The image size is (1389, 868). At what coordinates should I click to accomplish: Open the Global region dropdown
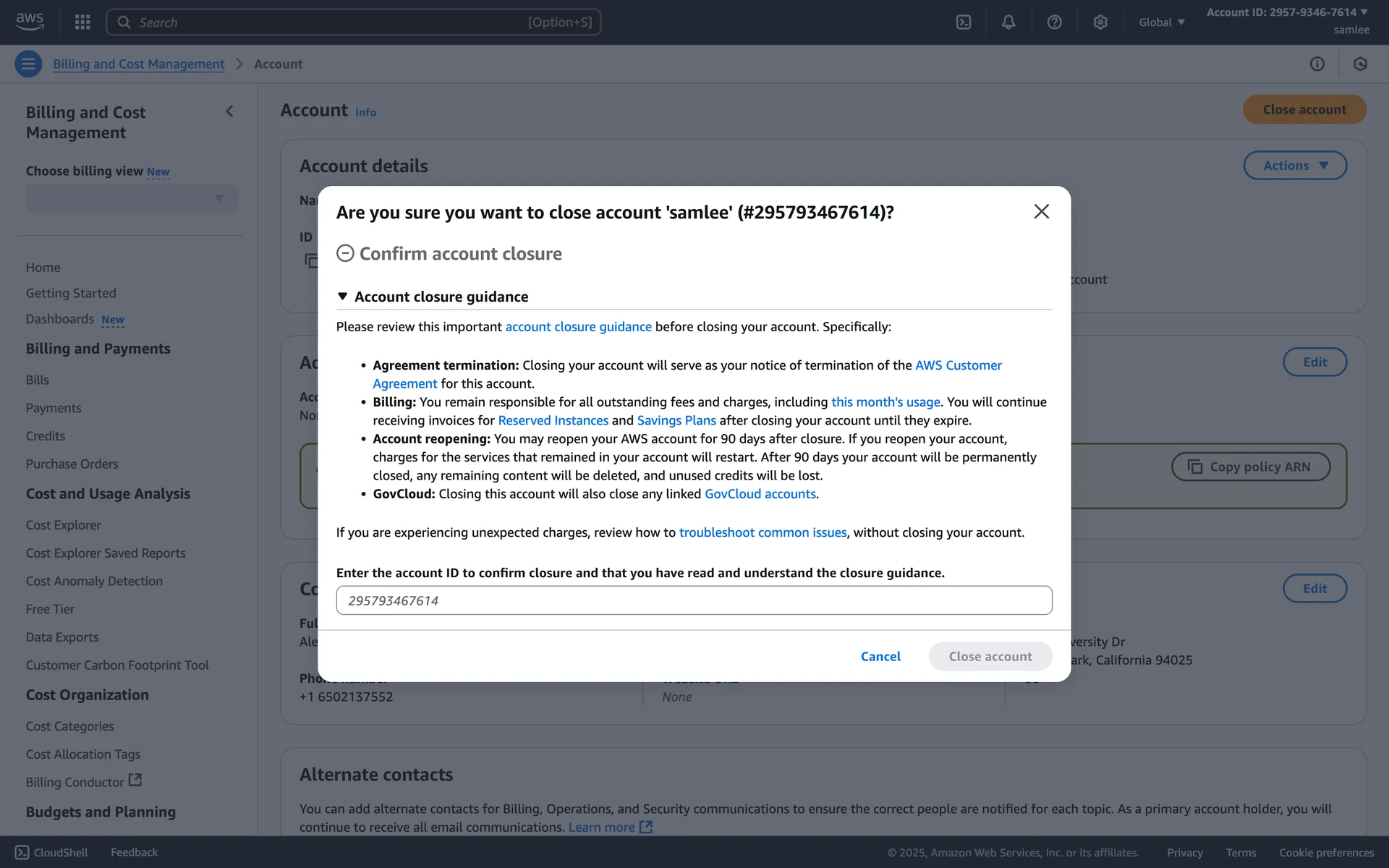click(1161, 22)
